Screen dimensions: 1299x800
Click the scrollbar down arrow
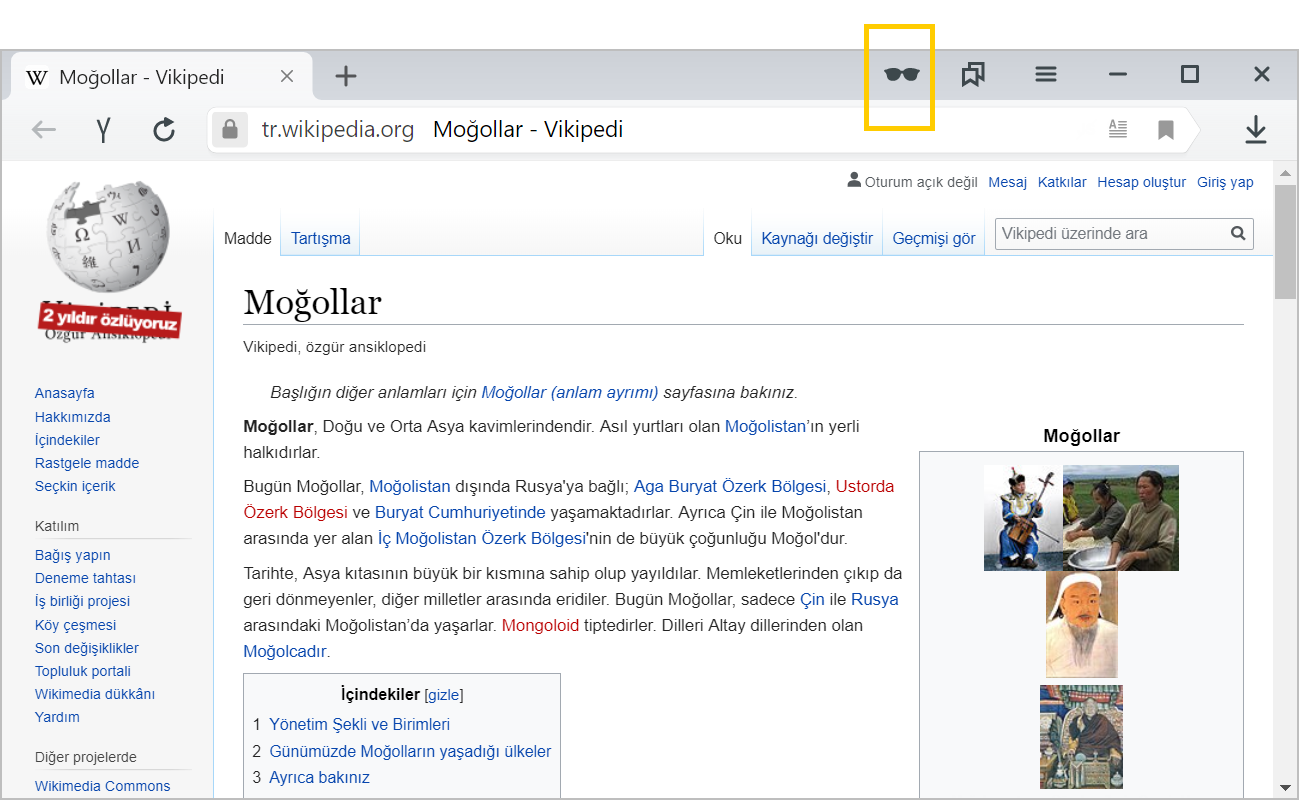coord(1285,787)
